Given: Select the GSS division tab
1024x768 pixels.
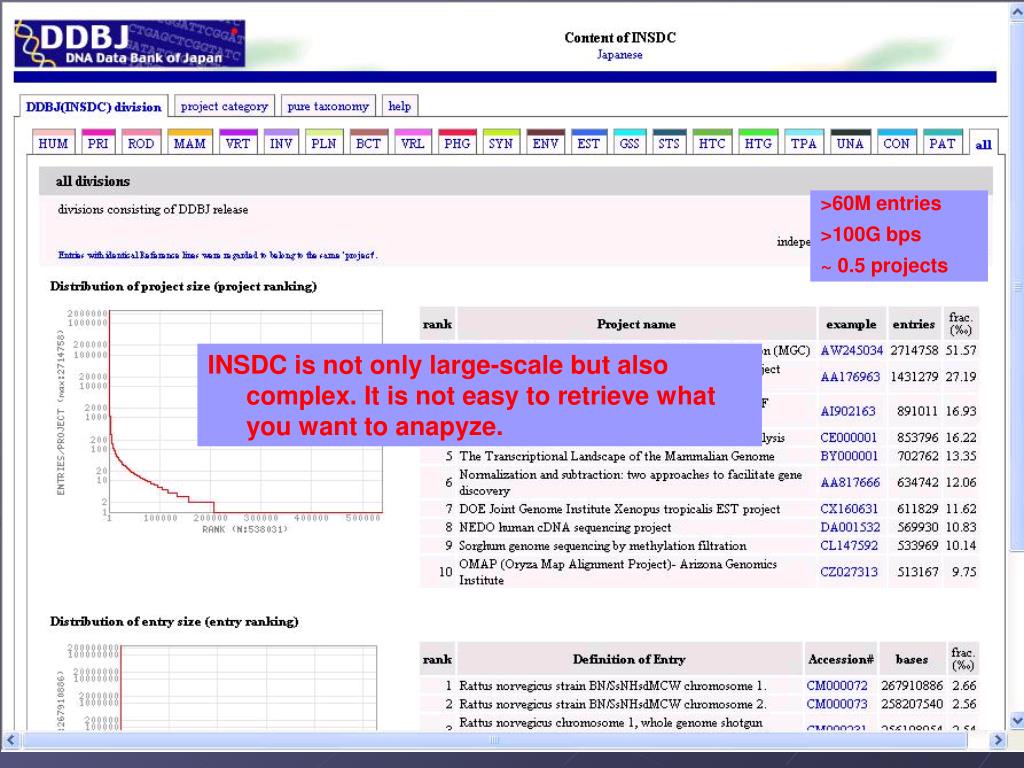Looking at the screenshot, I should pyautogui.click(x=630, y=142).
